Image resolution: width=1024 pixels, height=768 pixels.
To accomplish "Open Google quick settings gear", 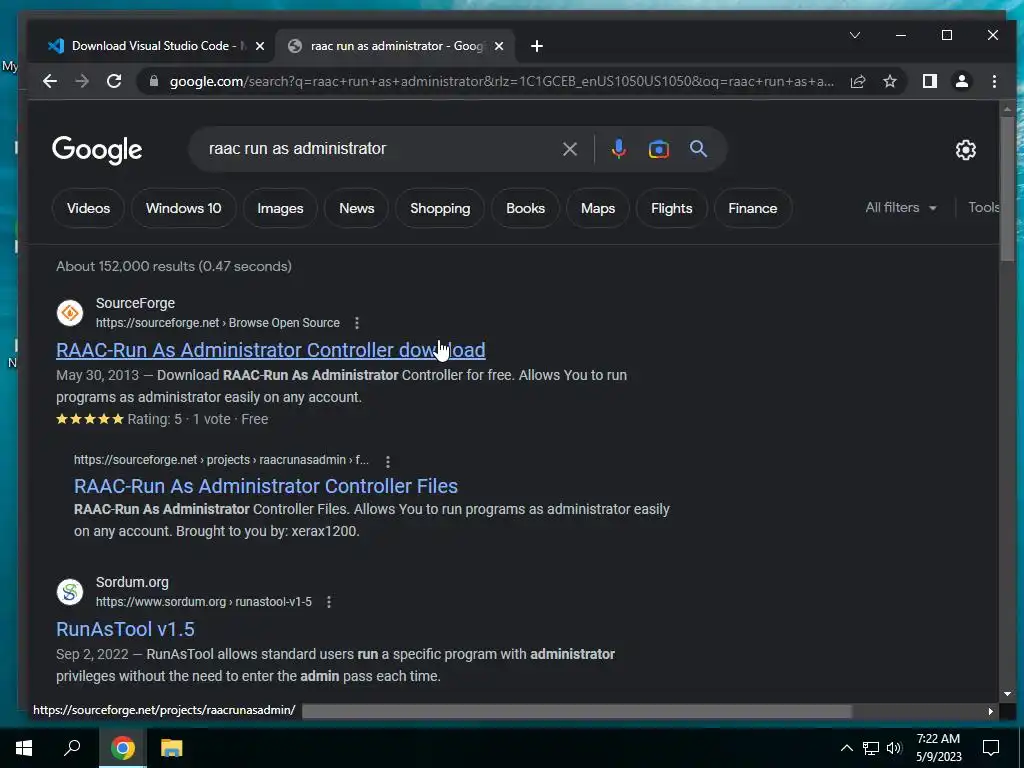I will [x=965, y=150].
